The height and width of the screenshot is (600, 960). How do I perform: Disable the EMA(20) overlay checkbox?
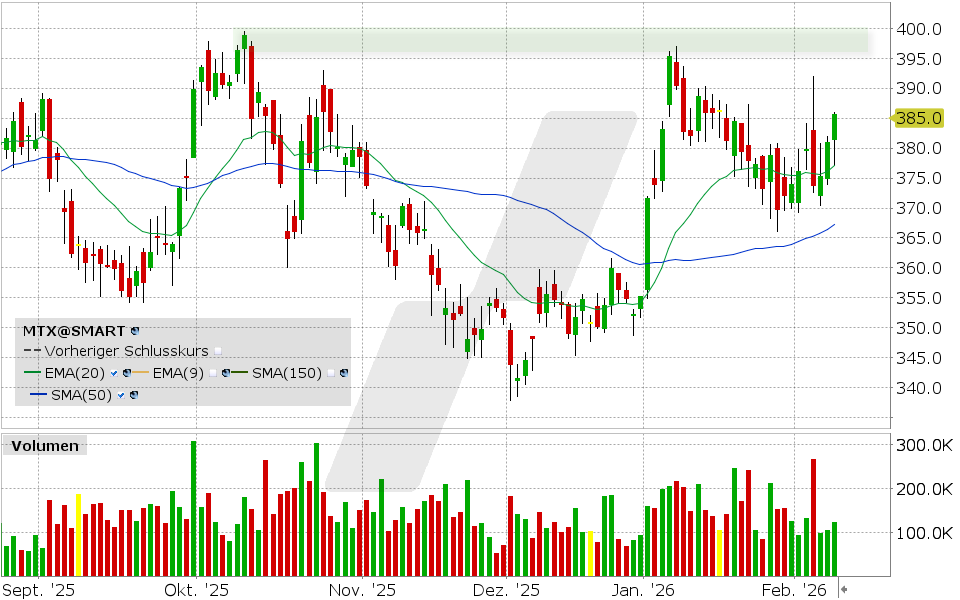click(112, 373)
